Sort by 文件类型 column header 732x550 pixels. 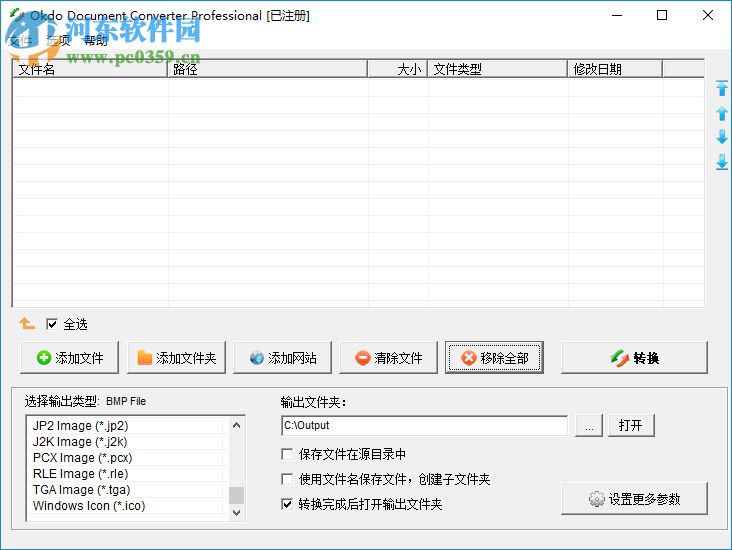pos(498,69)
